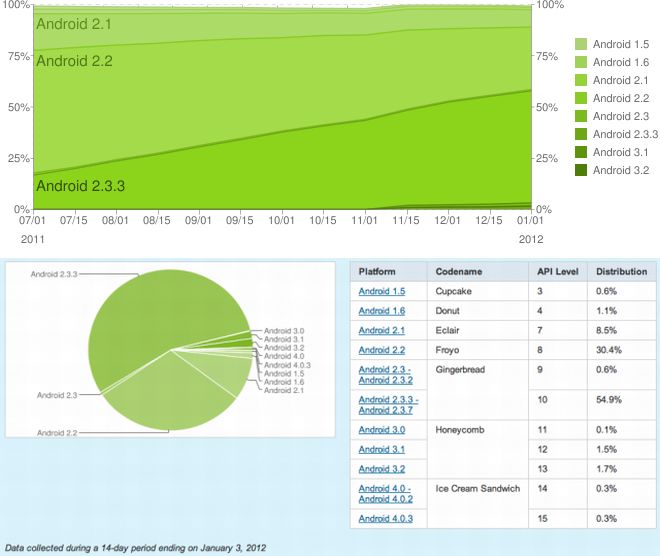
Task: Select the Android 2.2 legend color swatch
Action: [580, 98]
